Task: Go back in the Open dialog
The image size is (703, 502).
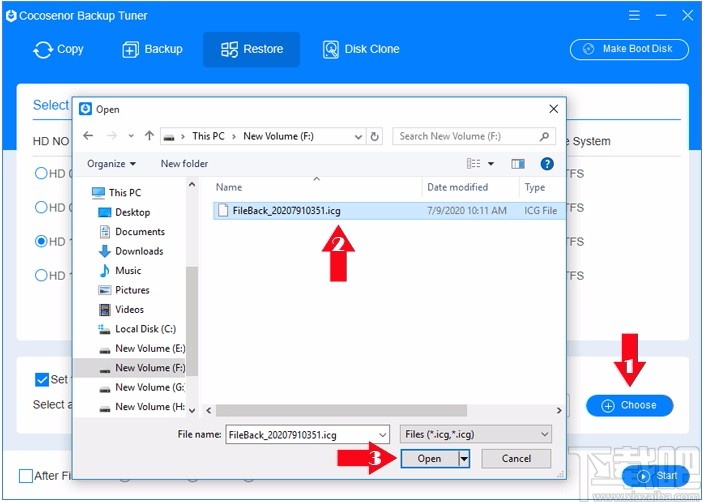Action: [88, 136]
